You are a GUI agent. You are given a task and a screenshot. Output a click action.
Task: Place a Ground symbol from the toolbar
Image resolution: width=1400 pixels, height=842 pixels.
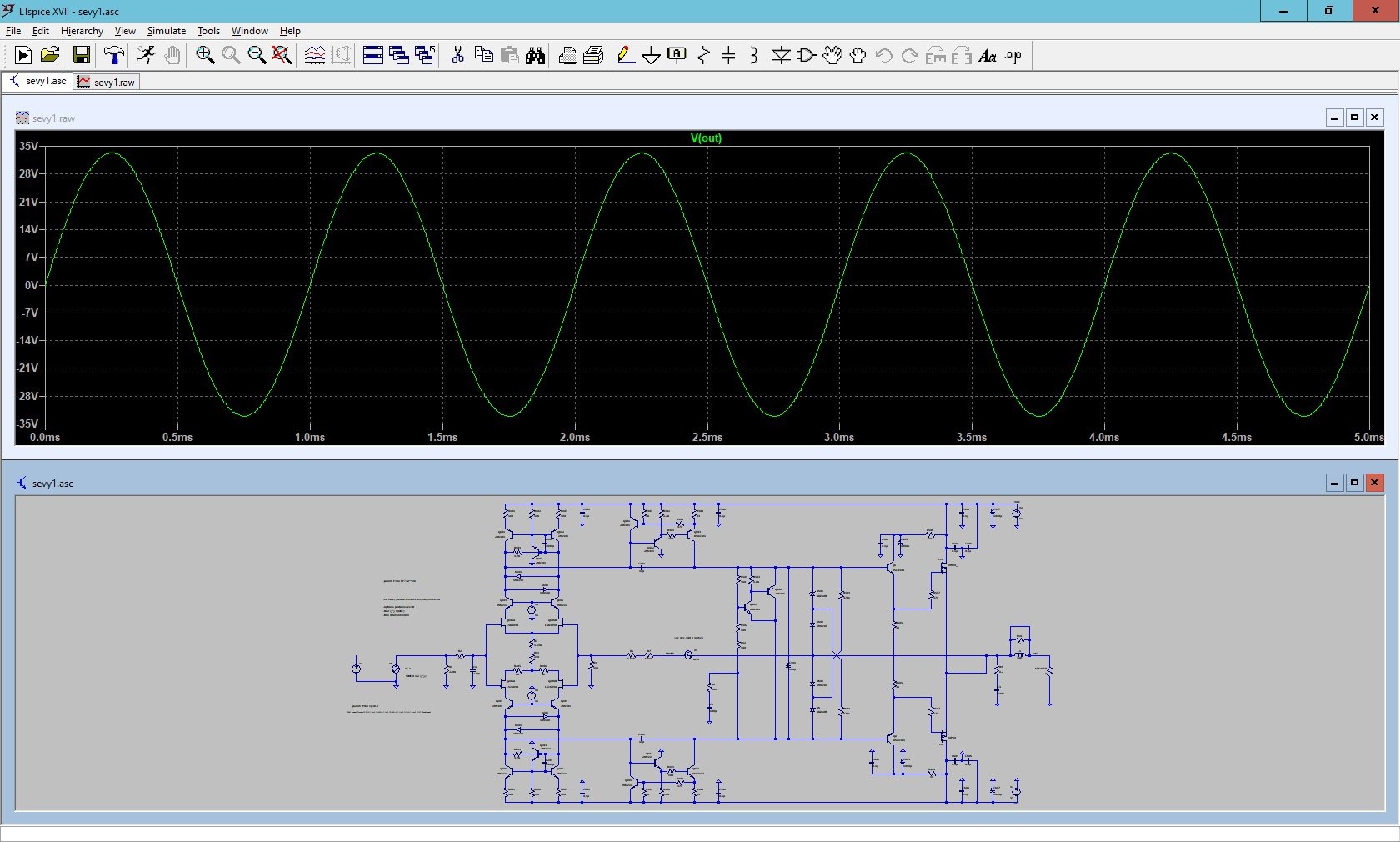click(x=652, y=56)
